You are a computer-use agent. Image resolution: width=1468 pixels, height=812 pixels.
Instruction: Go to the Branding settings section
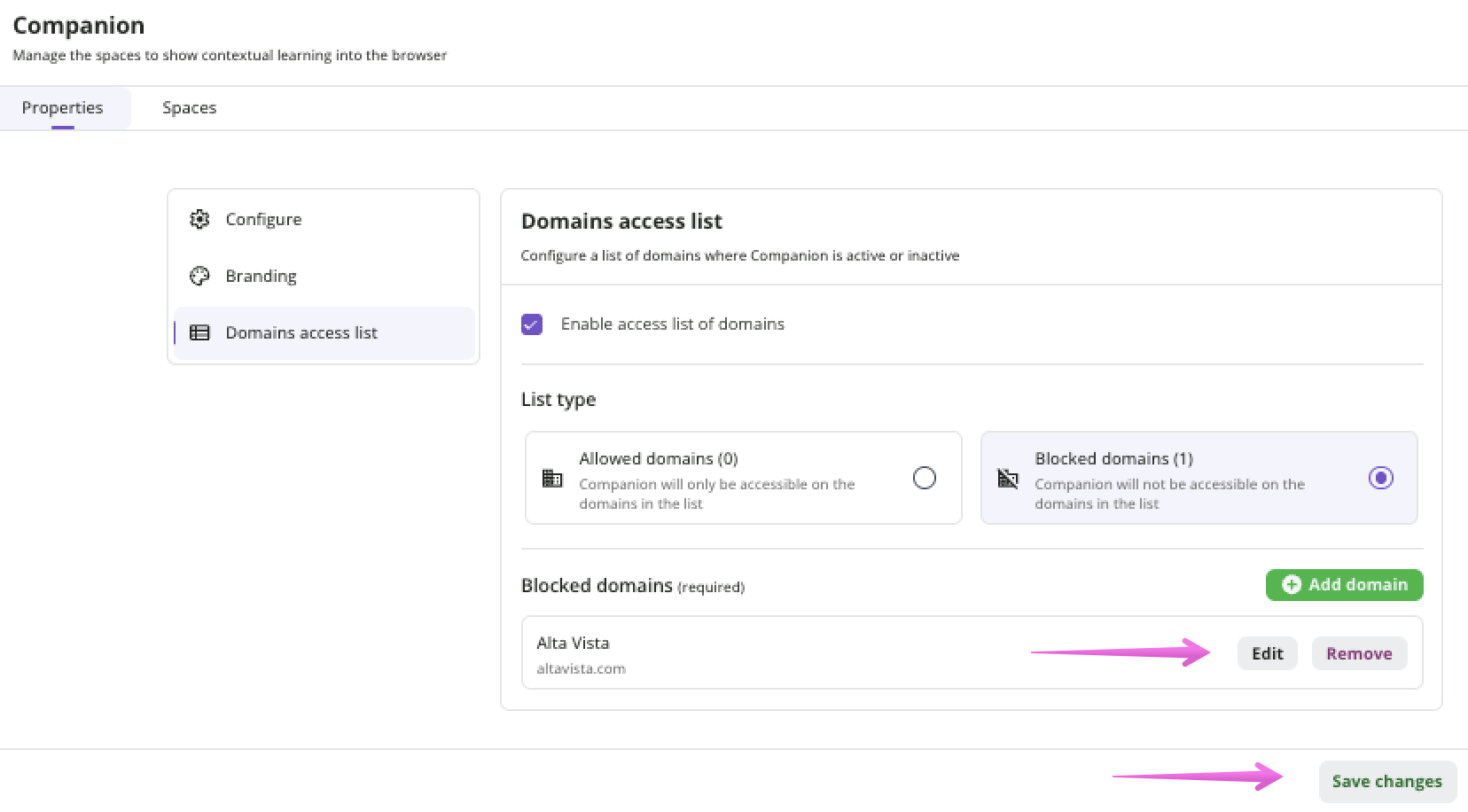pyautogui.click(x=261, y=276)
